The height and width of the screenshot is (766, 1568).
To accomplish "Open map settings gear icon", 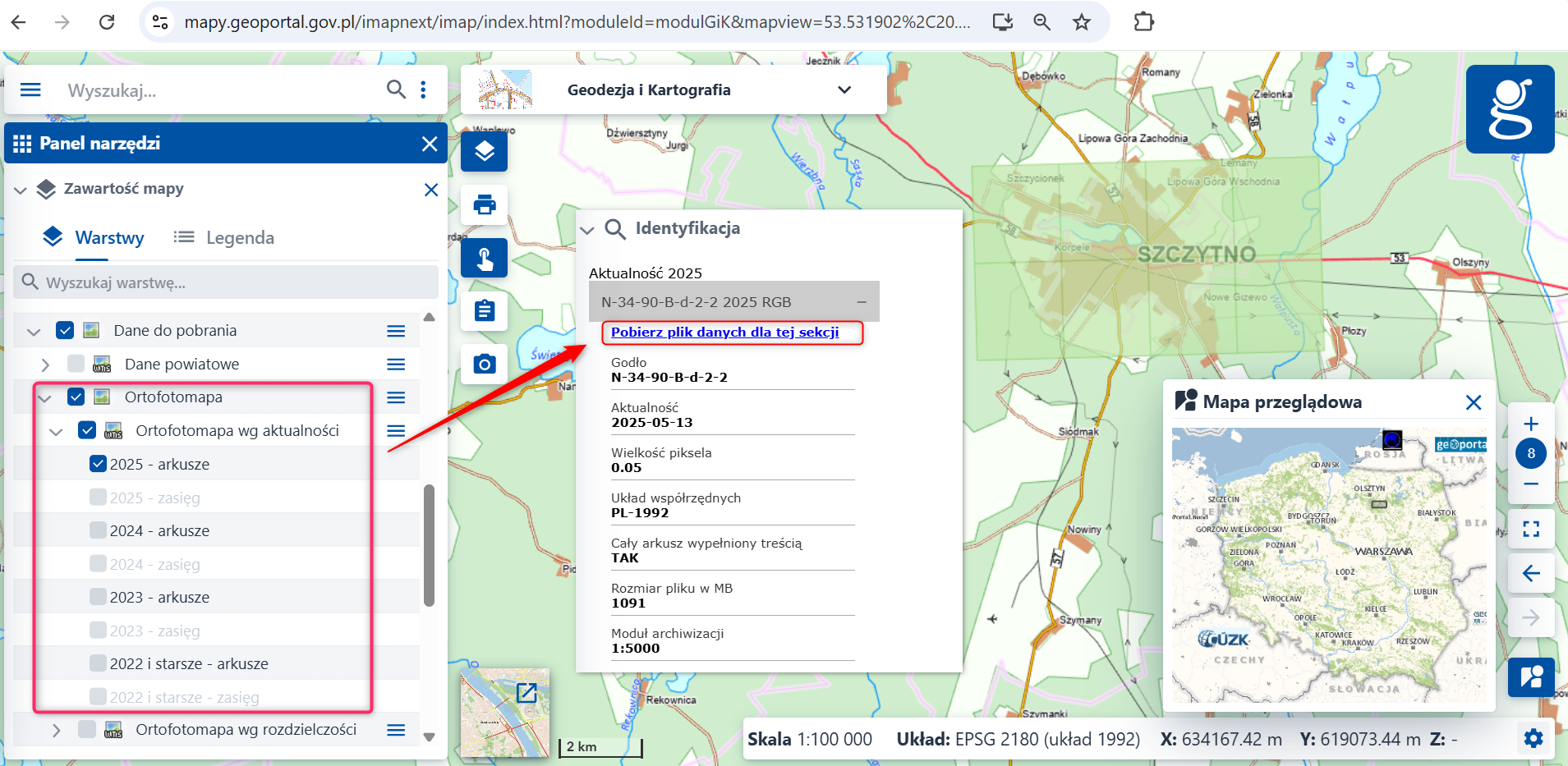I will (1533, 739).
